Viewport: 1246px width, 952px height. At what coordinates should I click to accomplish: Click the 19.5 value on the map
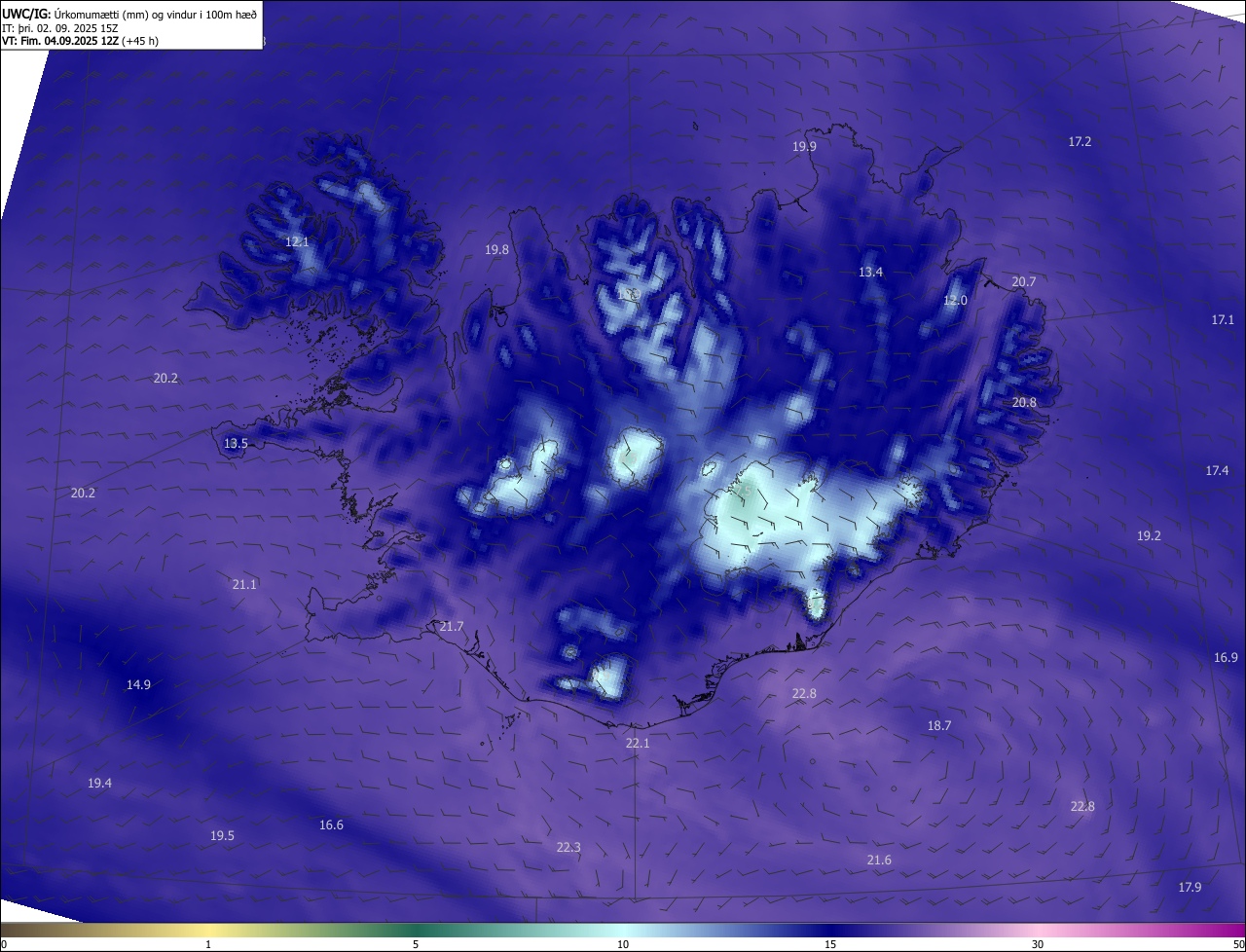pyautogui.click(x=222, y=835)
